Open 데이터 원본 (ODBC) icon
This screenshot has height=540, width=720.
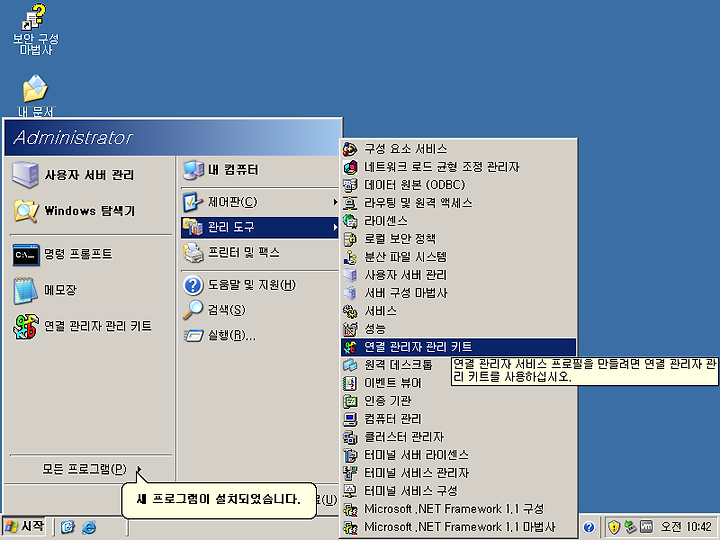click(x=350, y=185)
